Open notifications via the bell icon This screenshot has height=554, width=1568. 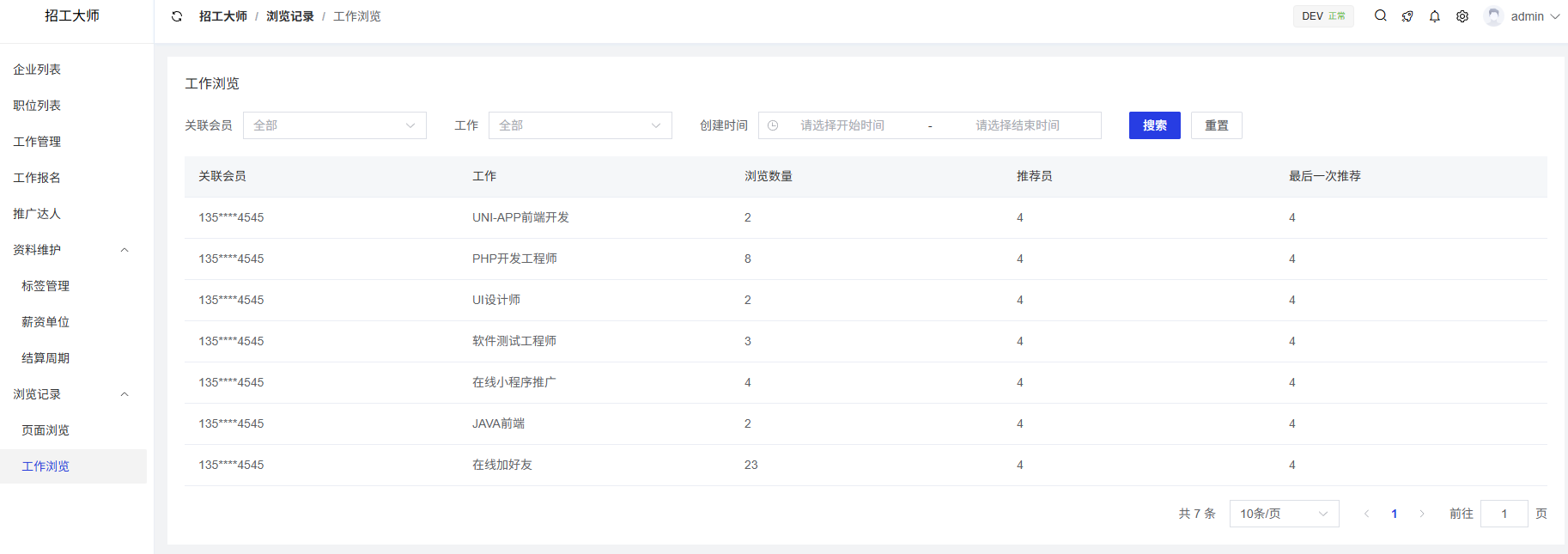pos(1435,16)
